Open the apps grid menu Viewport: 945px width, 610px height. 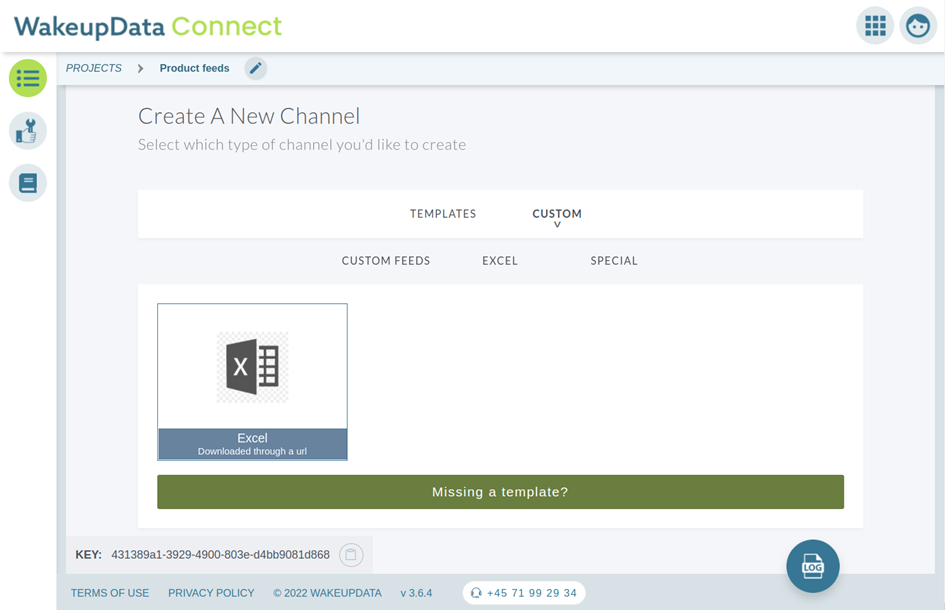[x=874, y=26]
